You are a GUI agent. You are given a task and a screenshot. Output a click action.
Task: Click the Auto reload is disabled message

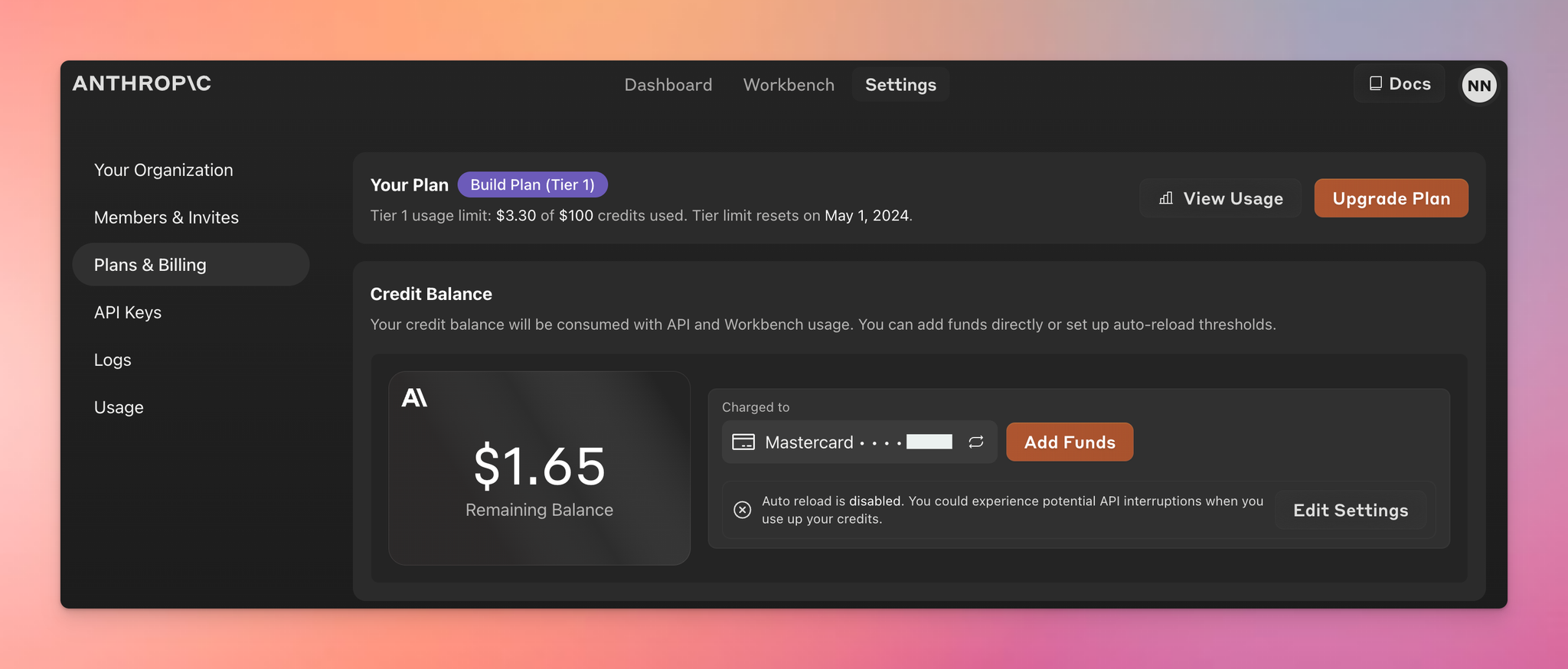coord(1012,510)
